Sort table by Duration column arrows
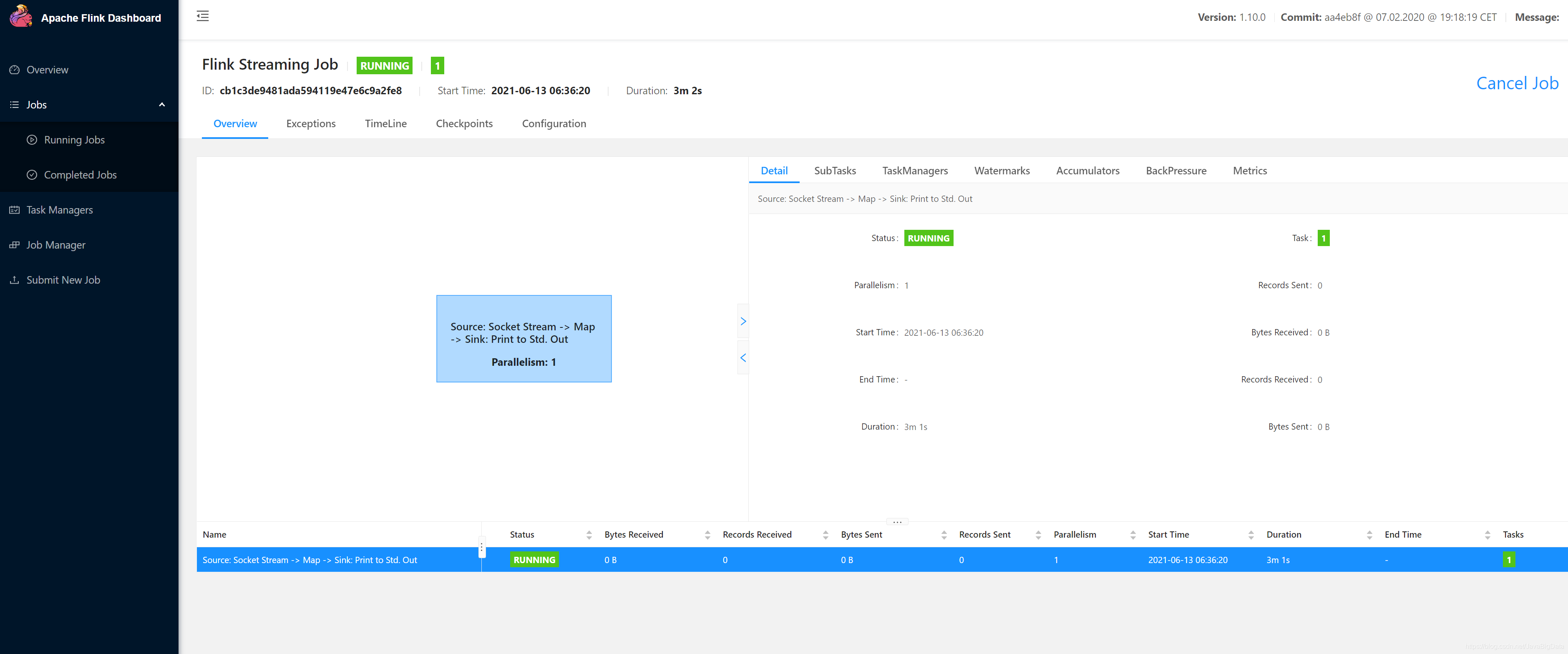Screen dimensions: 1568x654 click(1369, 535)
